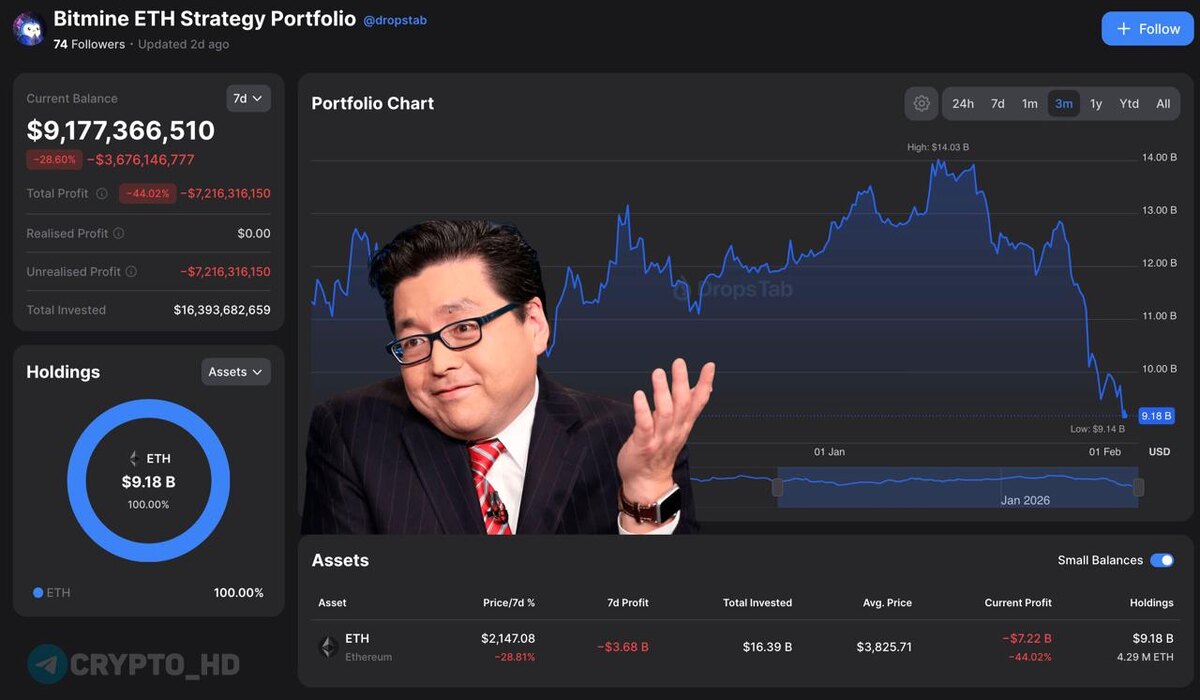
Task: Click the 74 Followers count
Action: [x=89, y=44]
